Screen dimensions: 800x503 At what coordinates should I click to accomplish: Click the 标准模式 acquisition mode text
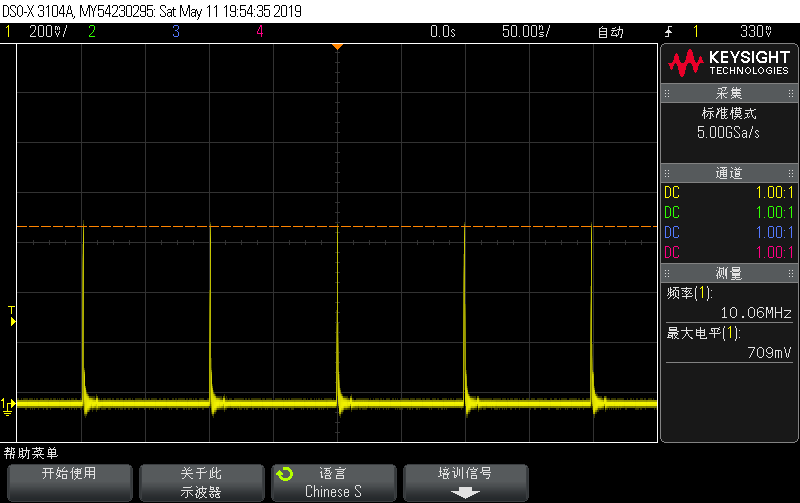pos(729,113)
